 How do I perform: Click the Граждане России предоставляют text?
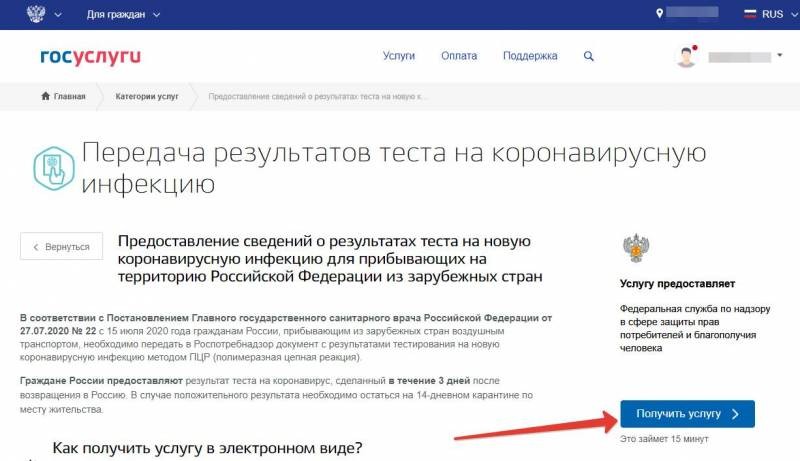101,381
